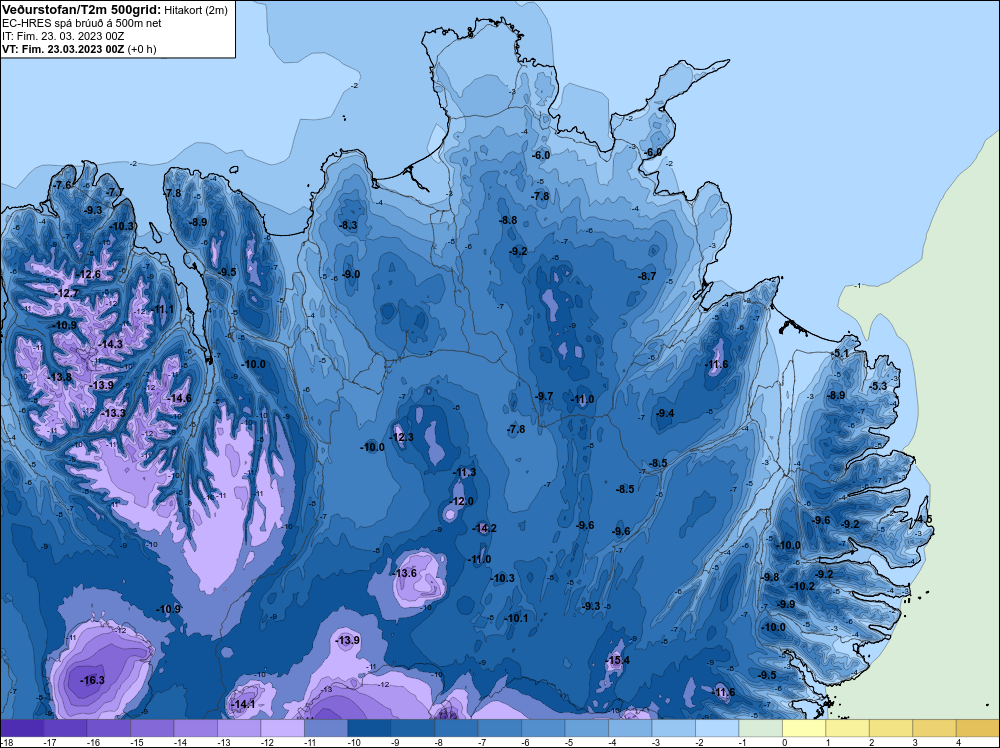The height and width of the screenshot is (748, 1000).
Task: Click the -7.7 temperature value on the map
Action: tap(114, 192)
